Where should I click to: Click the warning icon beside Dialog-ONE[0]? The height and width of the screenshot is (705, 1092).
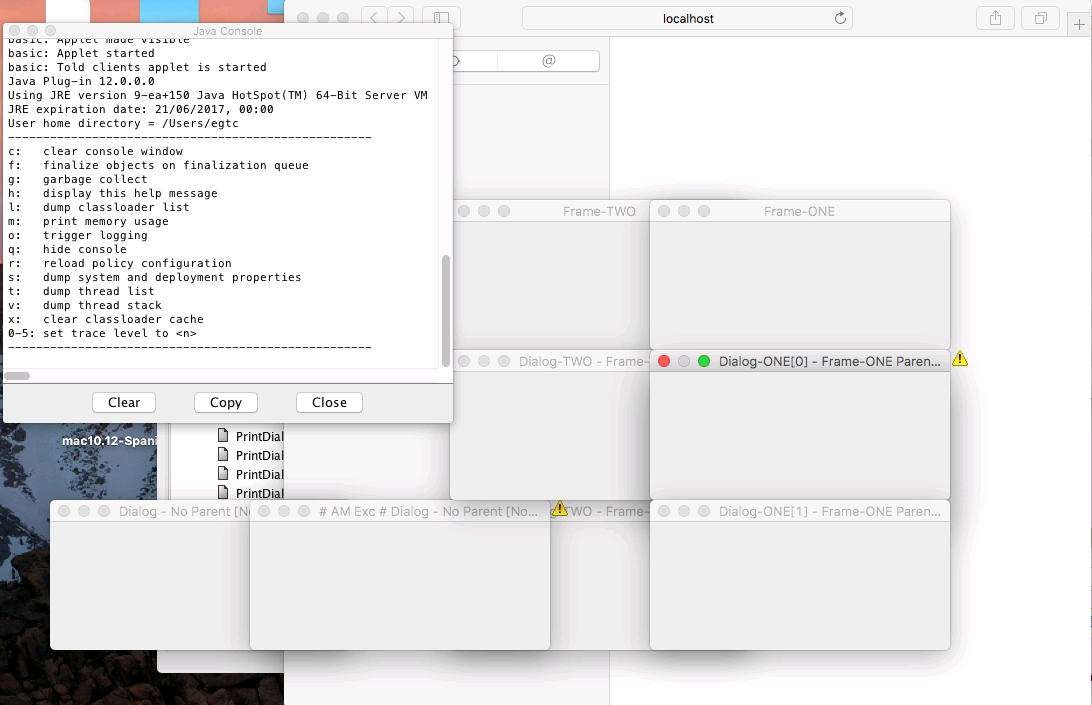point(960,358)
